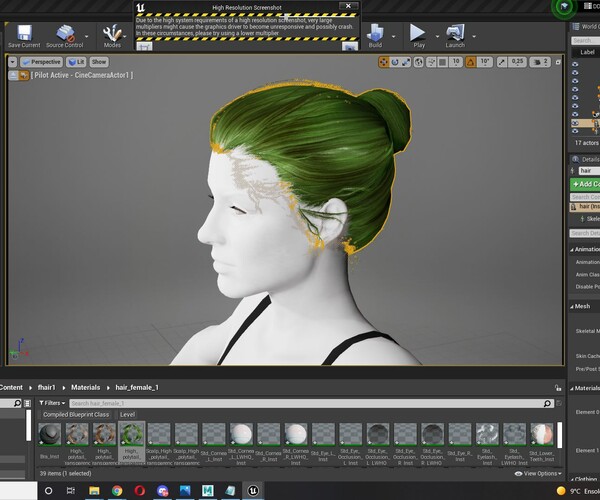Click the Build lighting icon
This screenshot has width=600, height=500.
[375, 33]
